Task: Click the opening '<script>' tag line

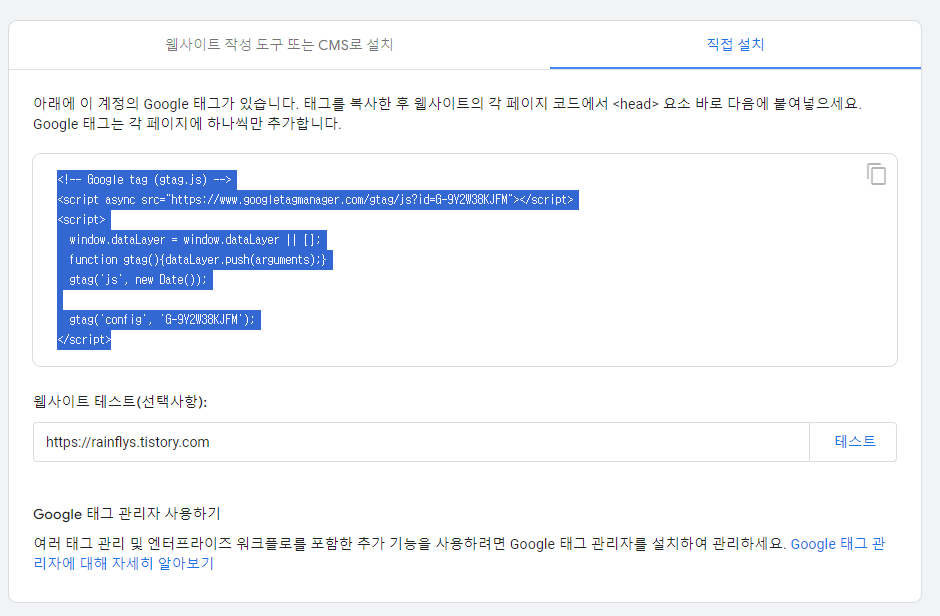Action: click(84, 220)
